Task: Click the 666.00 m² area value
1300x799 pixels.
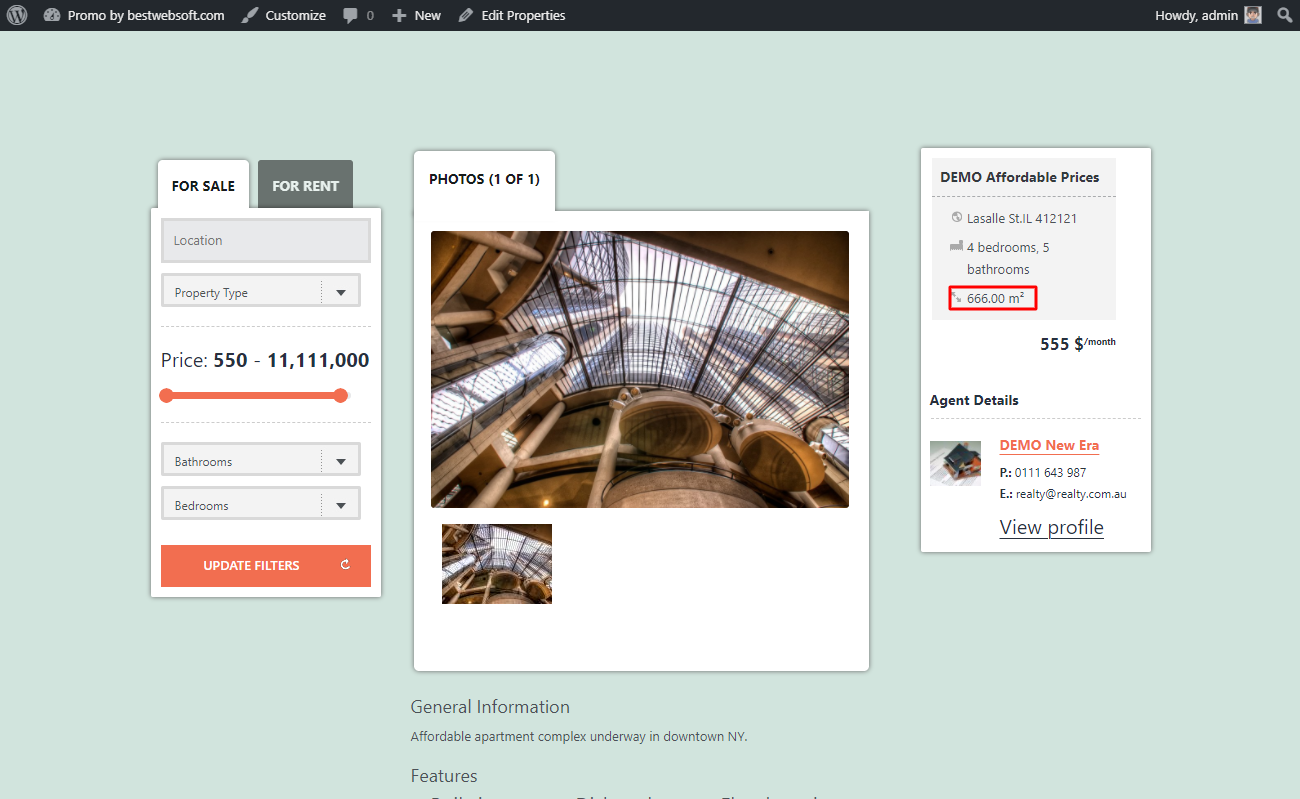Action: pyautogui.click(x=995, y=298)
